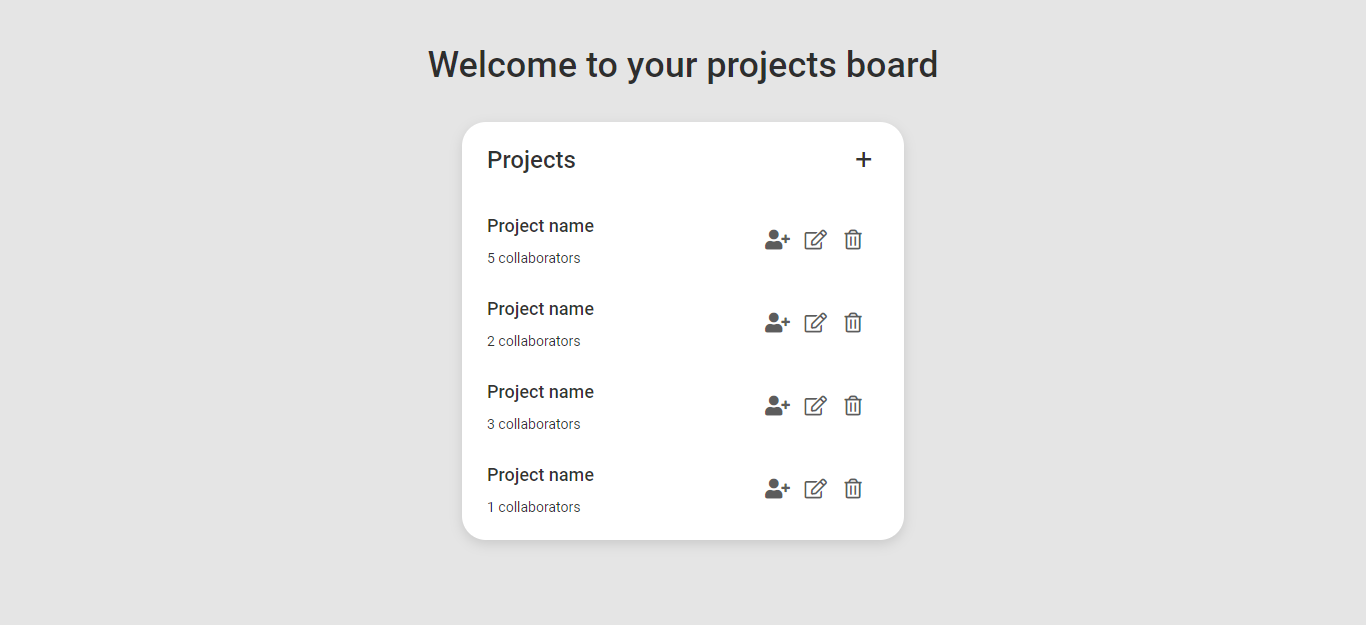Viewport: 1366px width, 625px height.
Task: Select the 3 collaborators text
Action: click(x=533, y=424)
